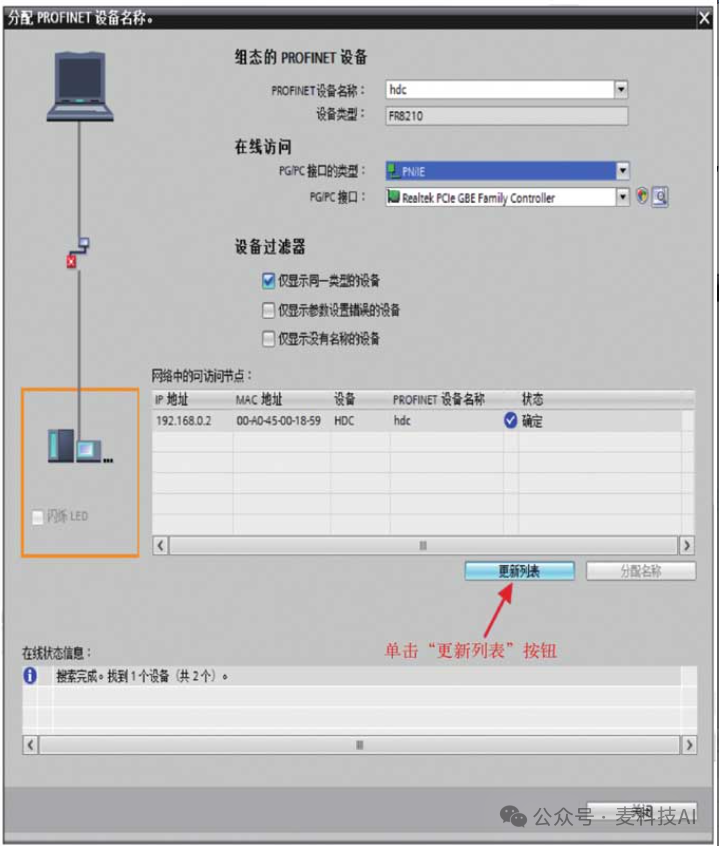Click the network port connector icon

pyautogui.click(x=84, y=243)
